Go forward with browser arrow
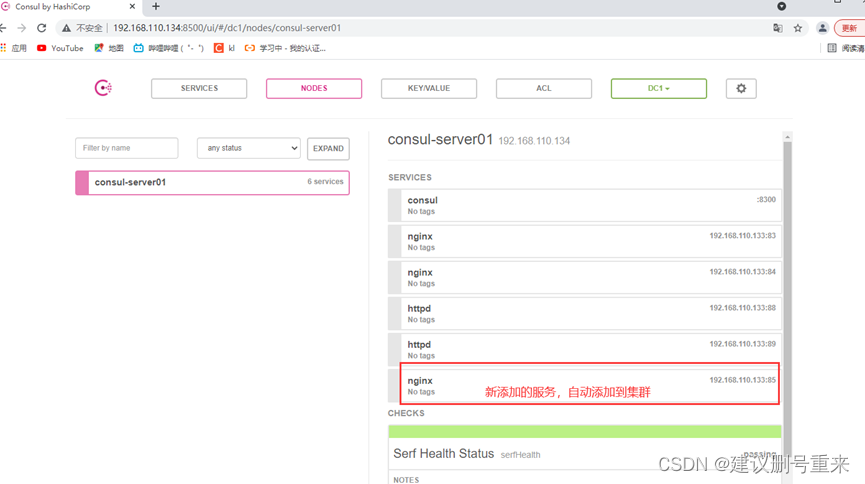Image resolution: width=865 pixels, height=484 pixels. (22, 28)
